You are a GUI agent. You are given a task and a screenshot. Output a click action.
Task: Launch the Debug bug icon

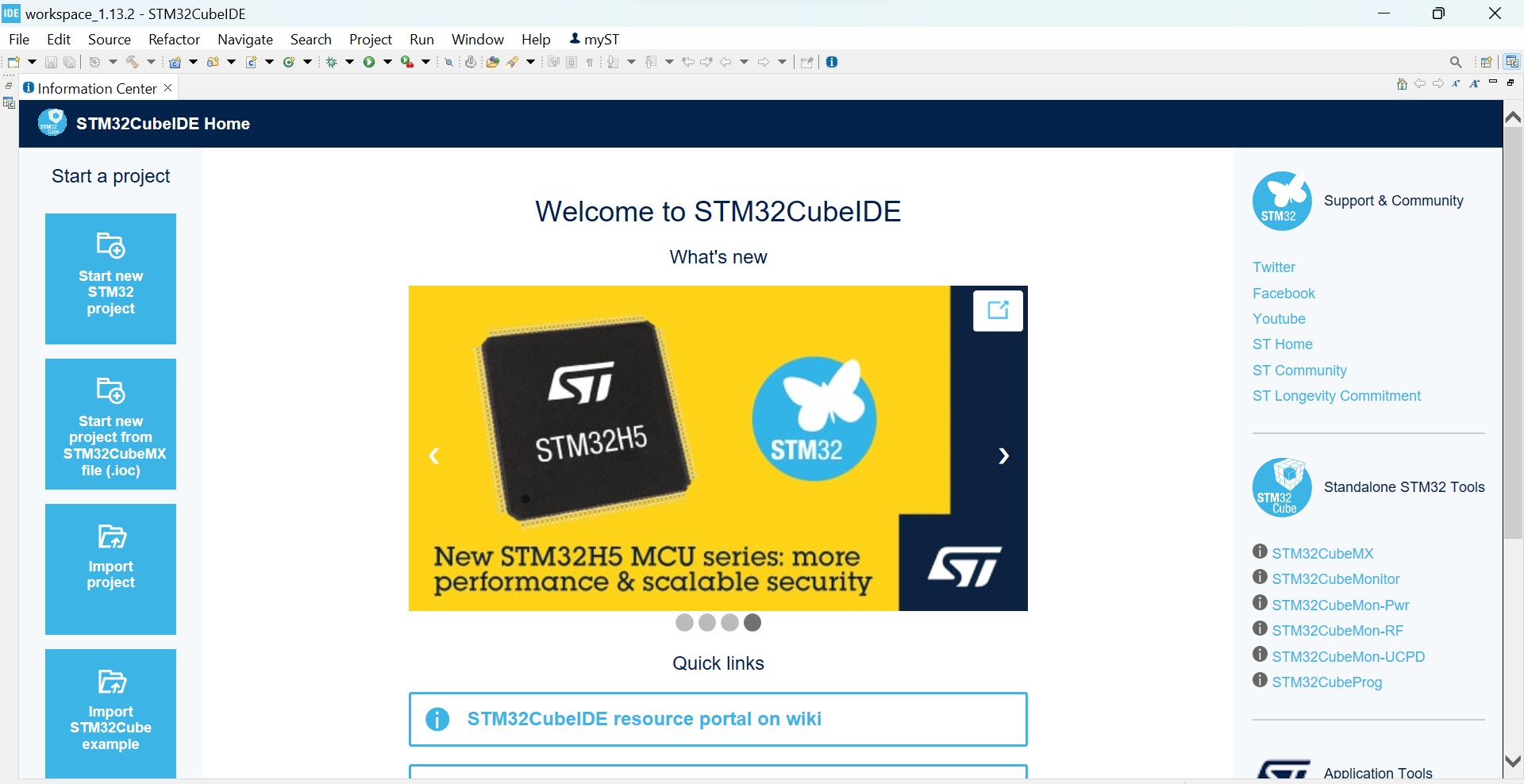tap(332, 62)
